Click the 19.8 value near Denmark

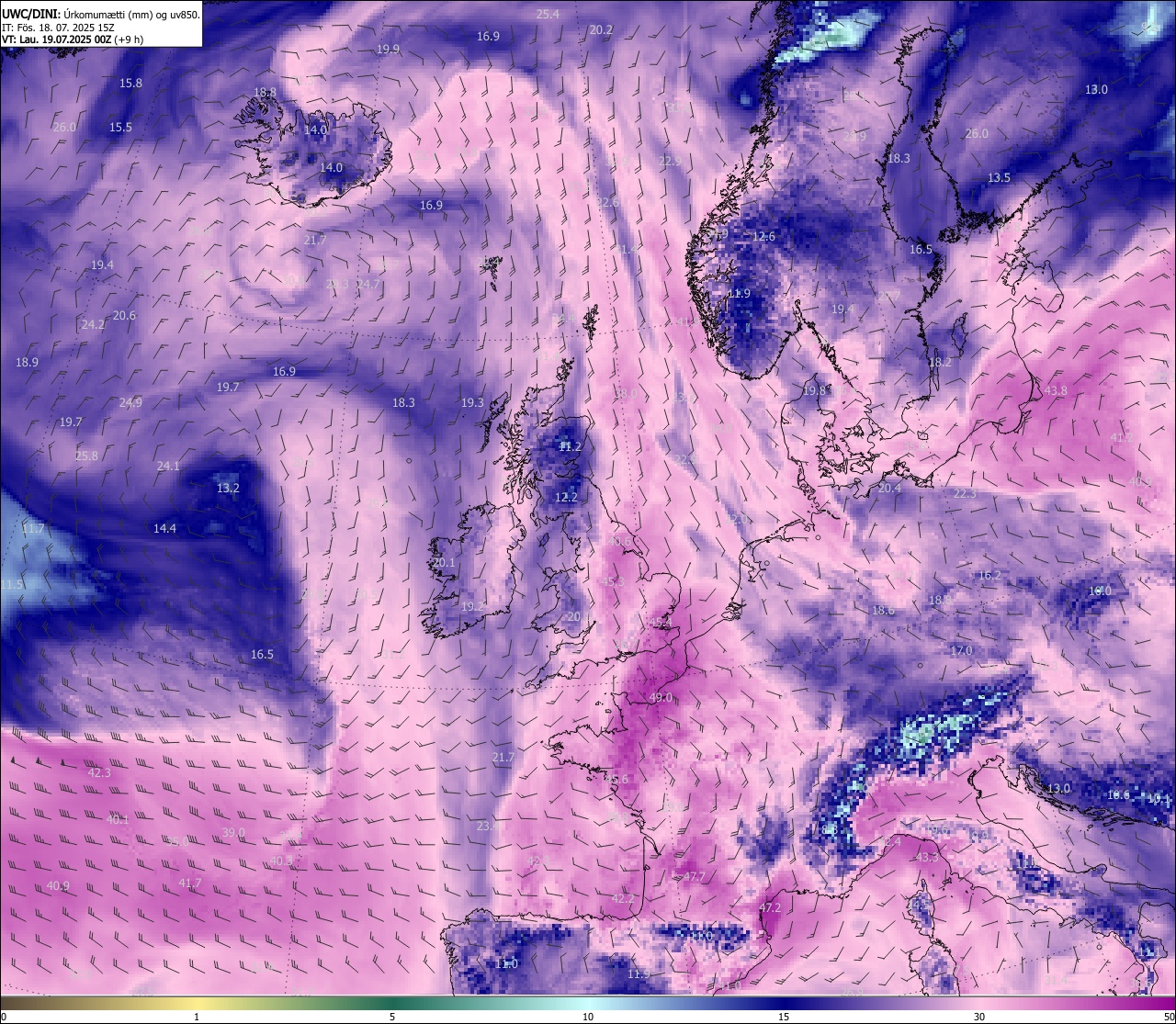[x=814, y=390]
